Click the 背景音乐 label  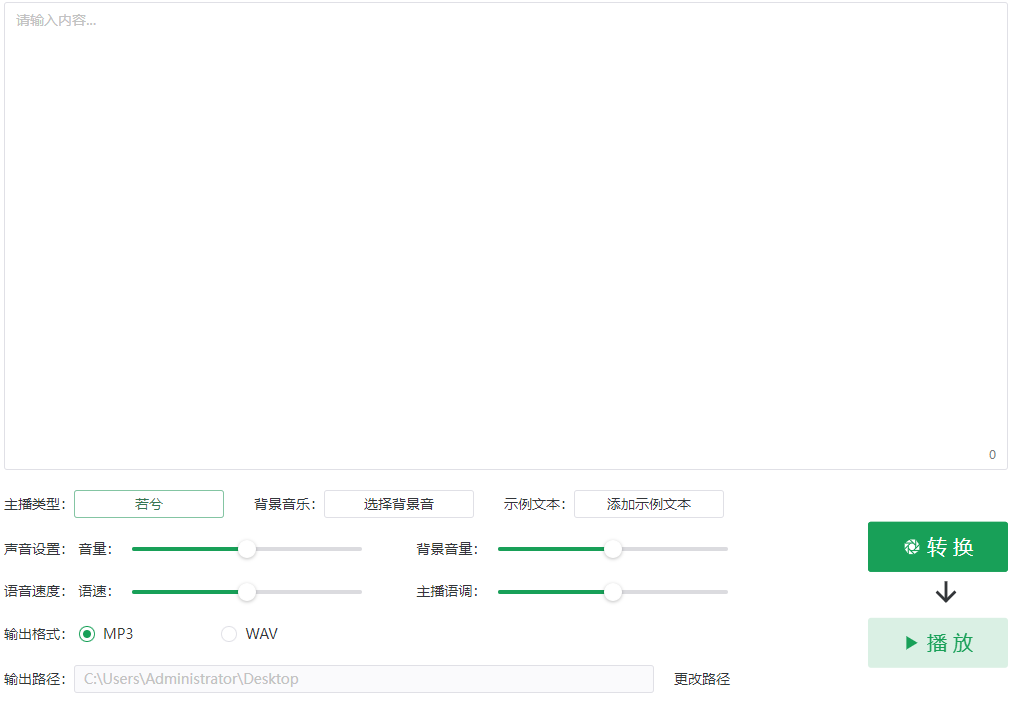click(284, 504)
